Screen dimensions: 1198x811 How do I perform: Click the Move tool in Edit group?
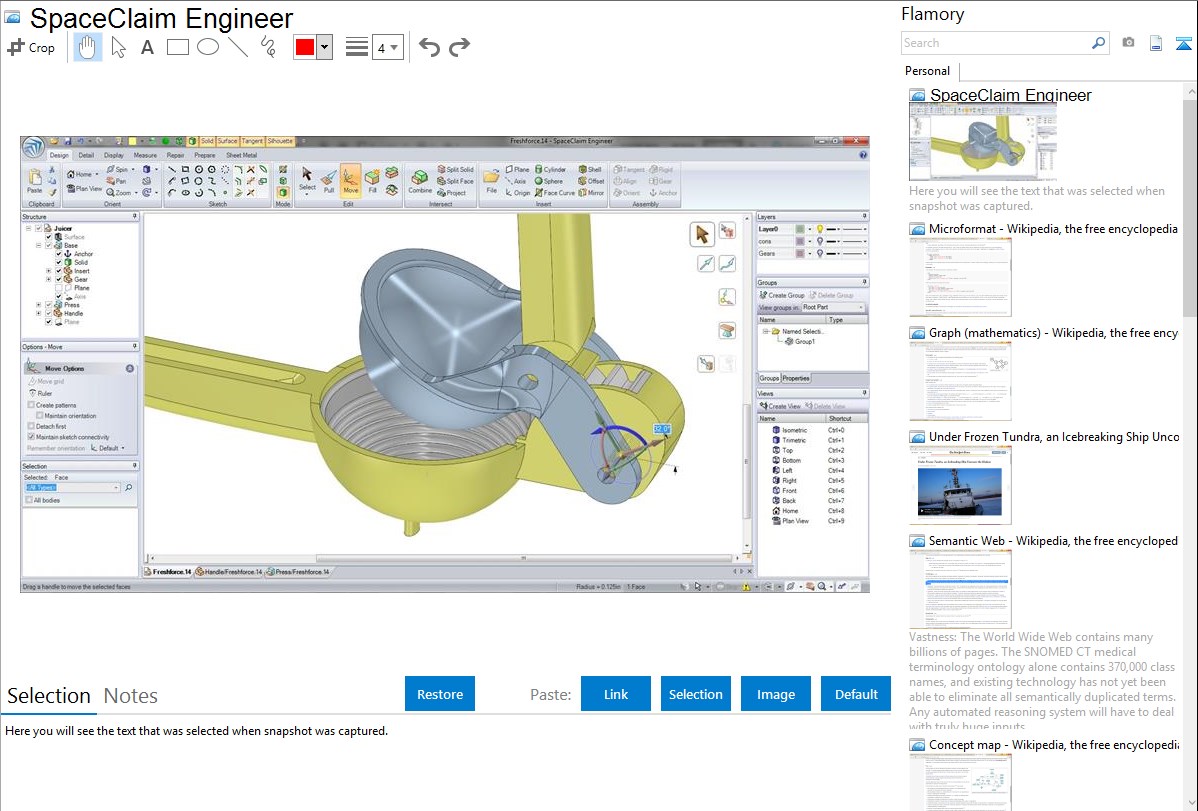click(351, 180)
